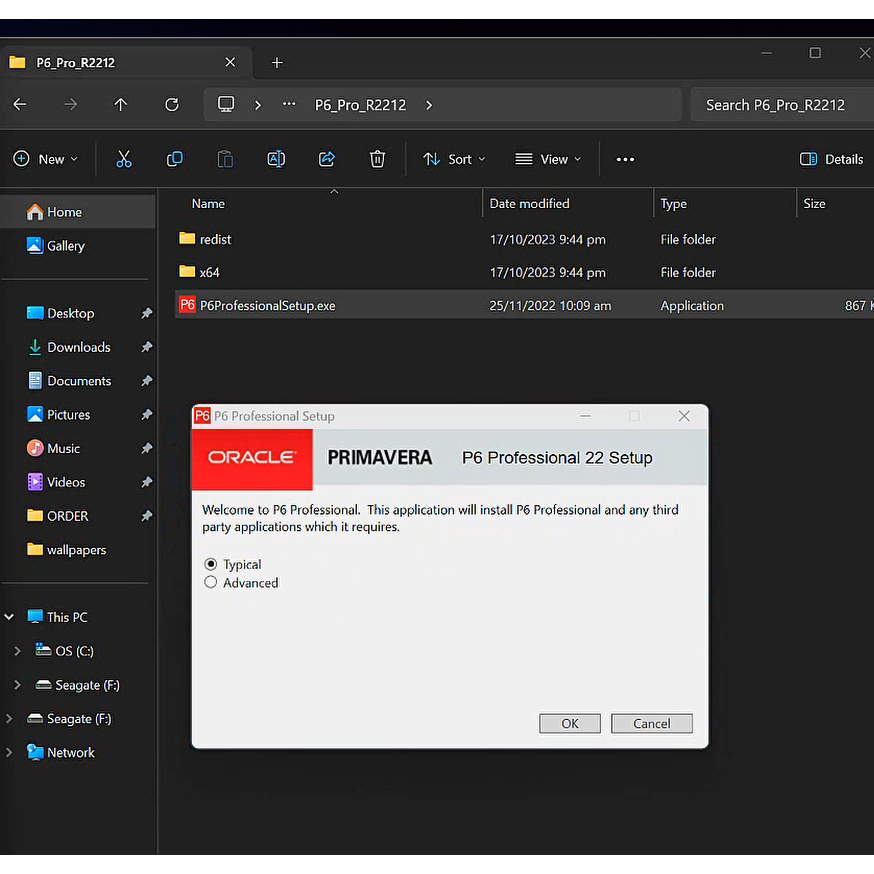Click the Delete trash icon
Viewport: 874px width, 874px height.
(377, 159)
